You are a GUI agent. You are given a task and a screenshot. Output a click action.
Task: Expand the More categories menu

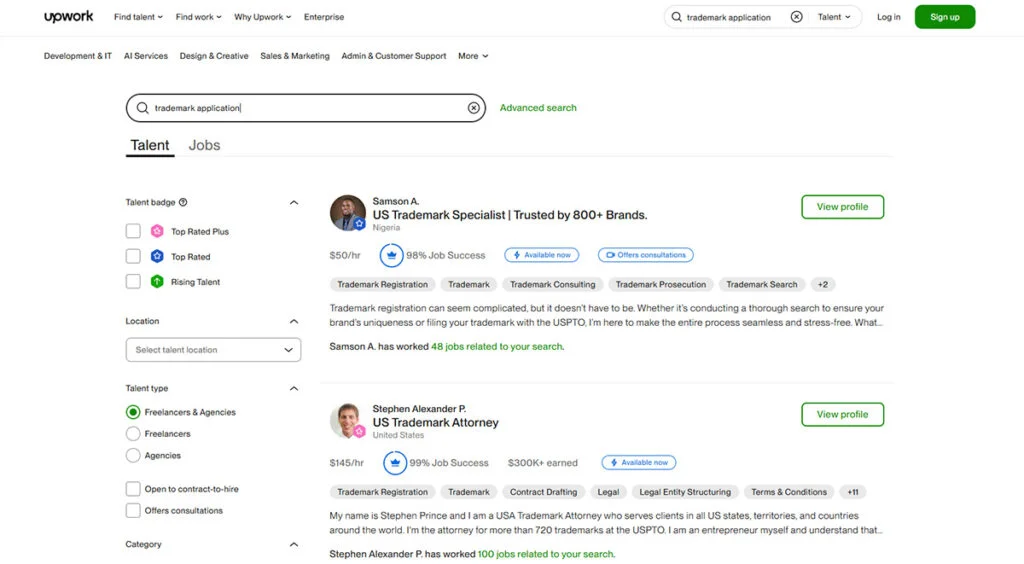tap(473, 56)
